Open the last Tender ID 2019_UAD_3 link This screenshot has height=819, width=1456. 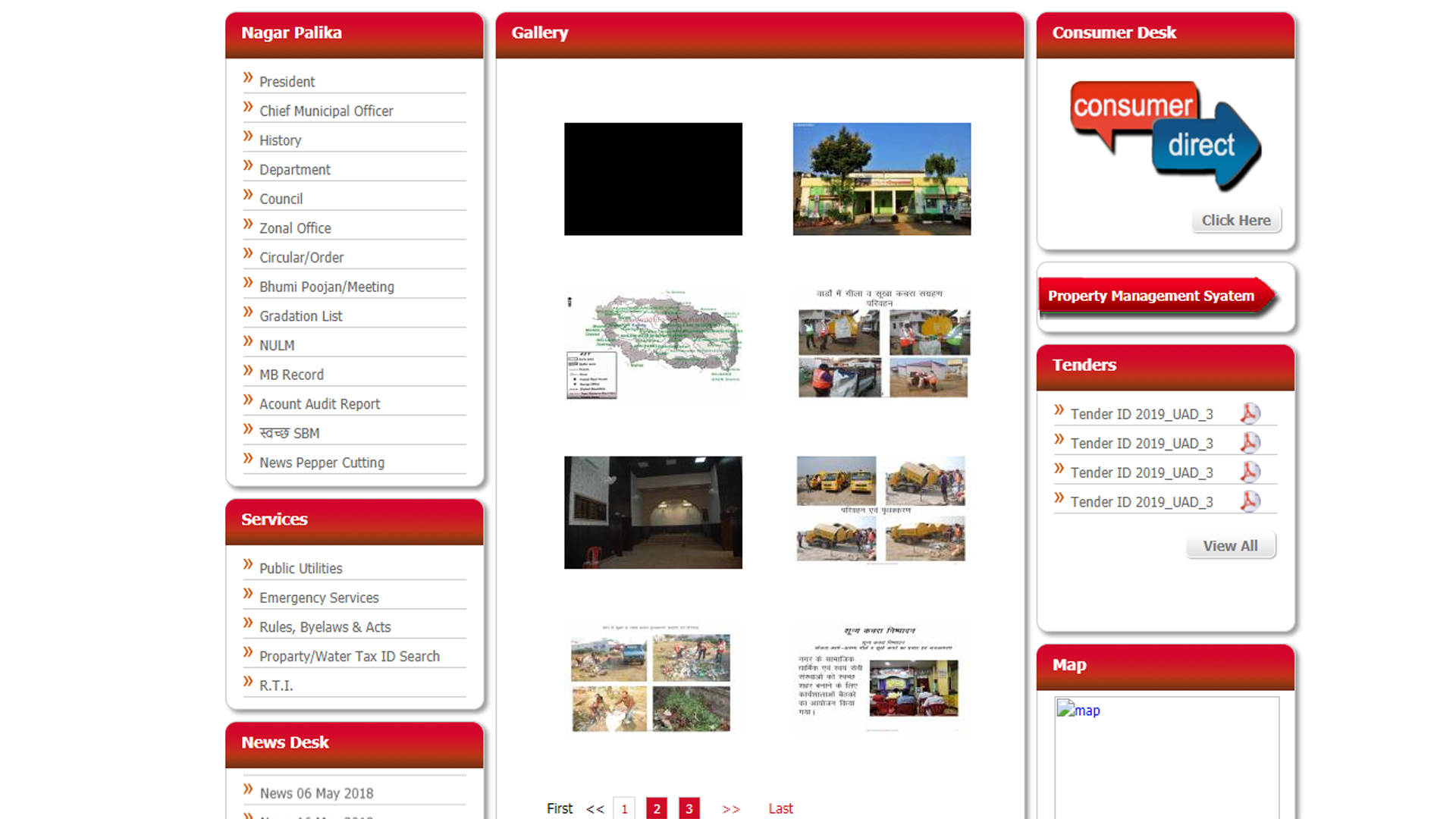1141,503
